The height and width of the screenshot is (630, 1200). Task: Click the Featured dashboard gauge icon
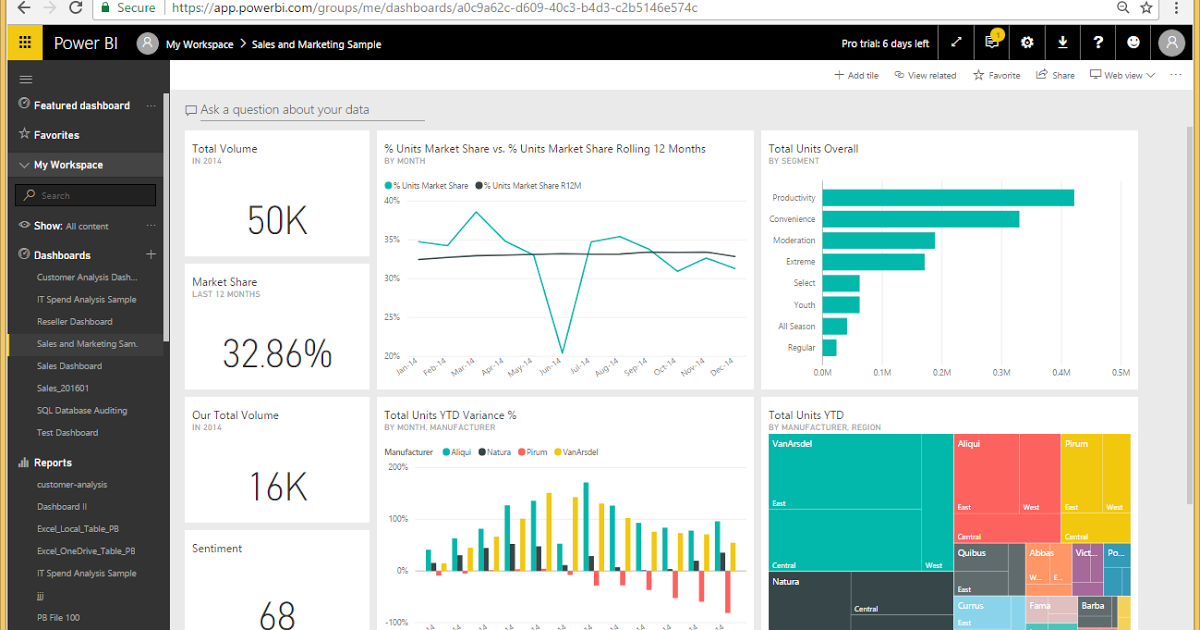click(x=25, y=105)
